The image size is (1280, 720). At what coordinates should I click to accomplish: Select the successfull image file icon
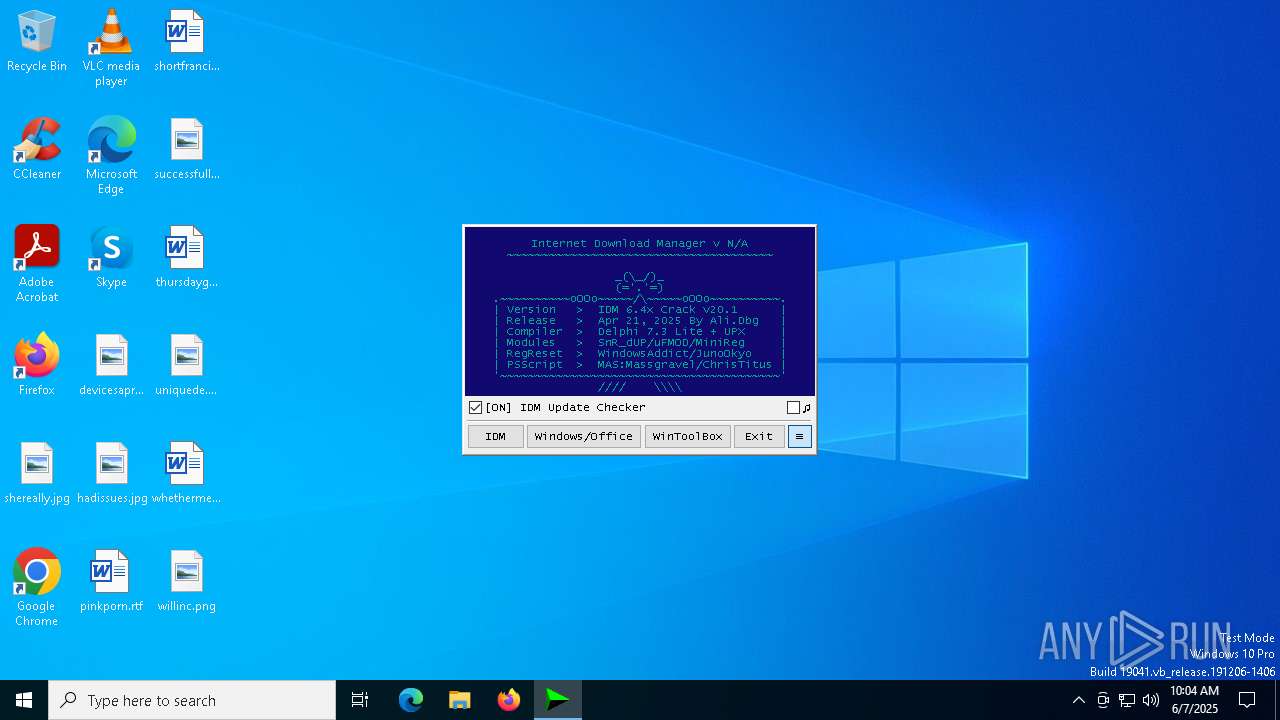coord(186,149)
